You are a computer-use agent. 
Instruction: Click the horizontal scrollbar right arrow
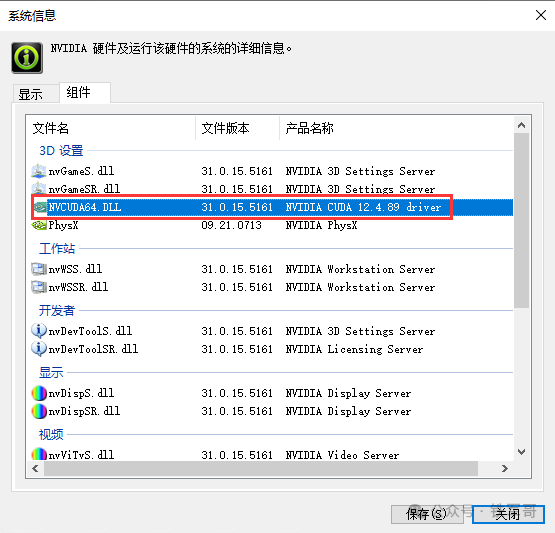505,469
